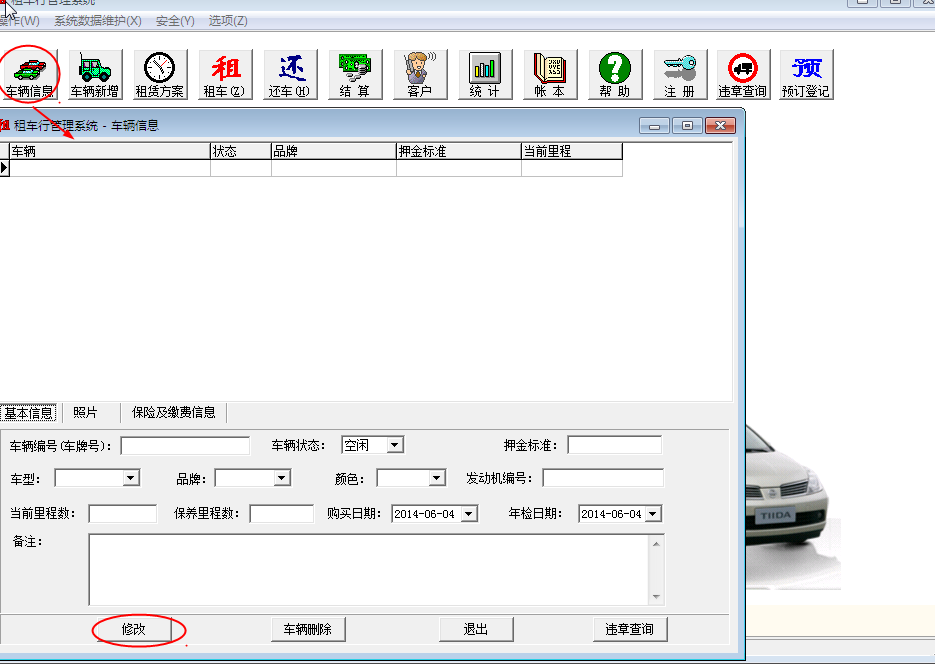Expand the 车辆状态 dropdown
935x667 pixels.
point(394,445)
